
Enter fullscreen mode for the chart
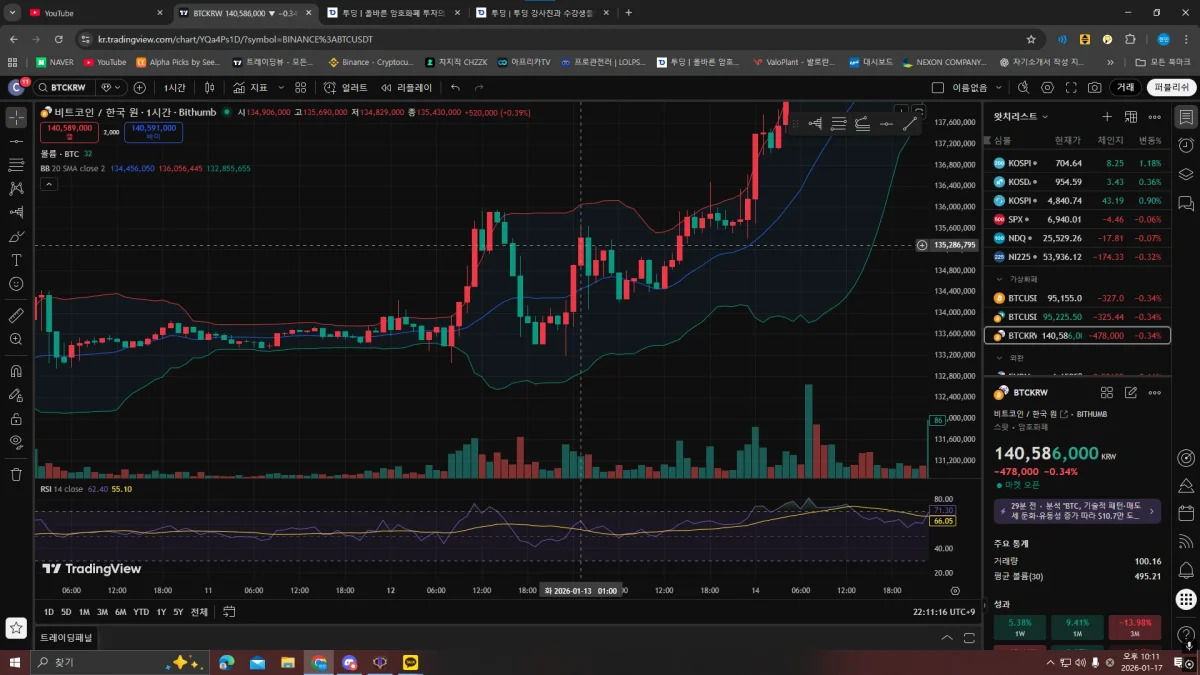[1071, 88]
